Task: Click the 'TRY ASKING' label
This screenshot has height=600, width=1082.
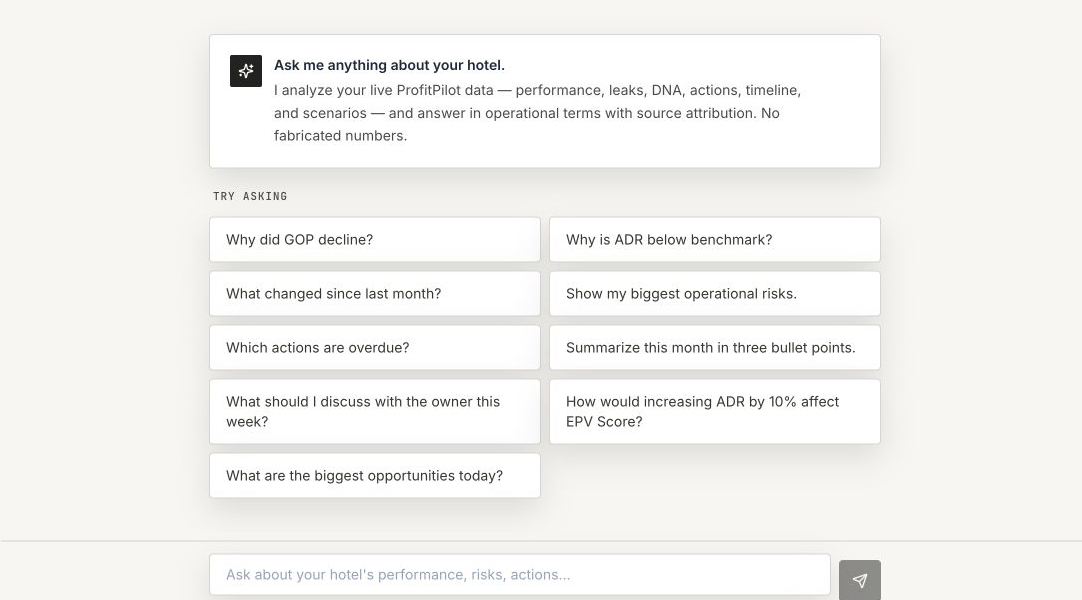Action: pyautogui.click(x=250, y=197)
